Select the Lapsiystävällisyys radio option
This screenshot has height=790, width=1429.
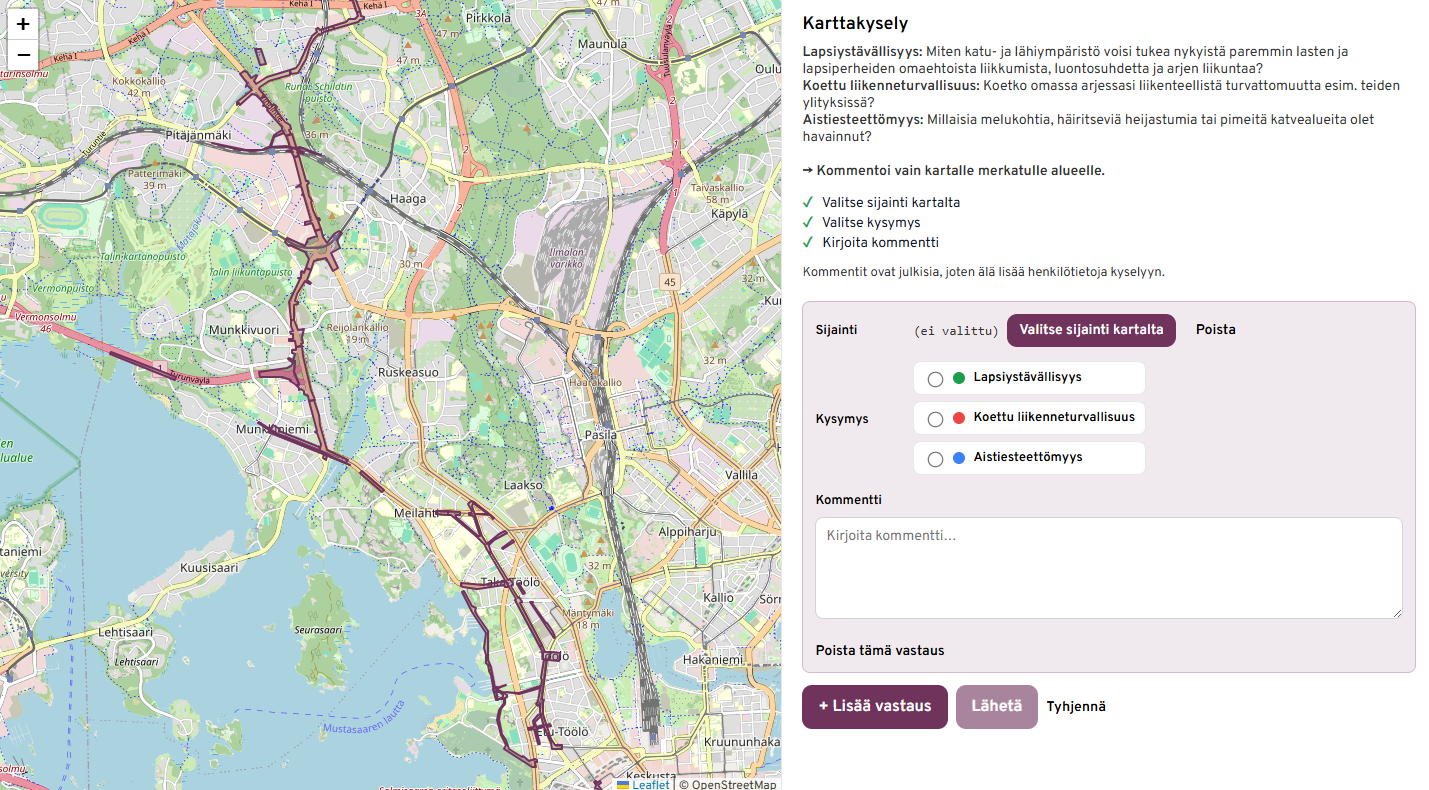click(x=935, y=379)
